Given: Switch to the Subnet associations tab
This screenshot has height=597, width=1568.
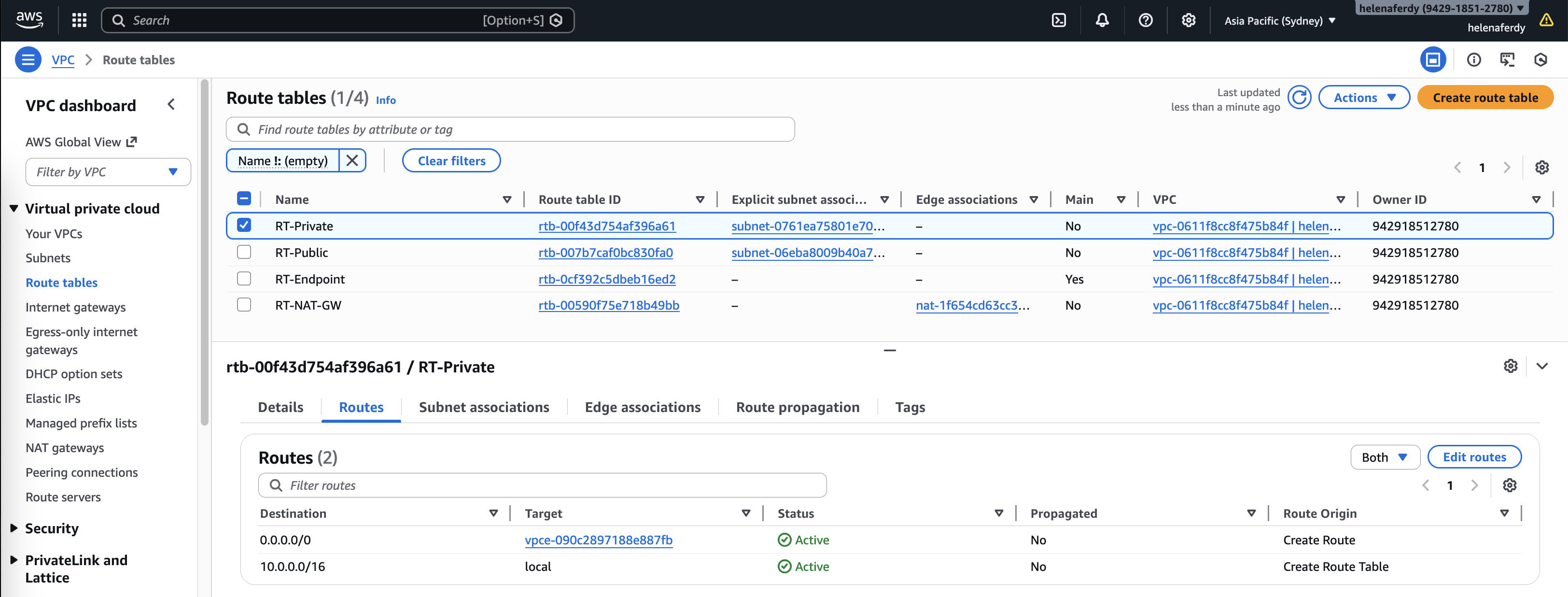Looking at the screenshot, I should pyautogui.click(x=484, y=407).
